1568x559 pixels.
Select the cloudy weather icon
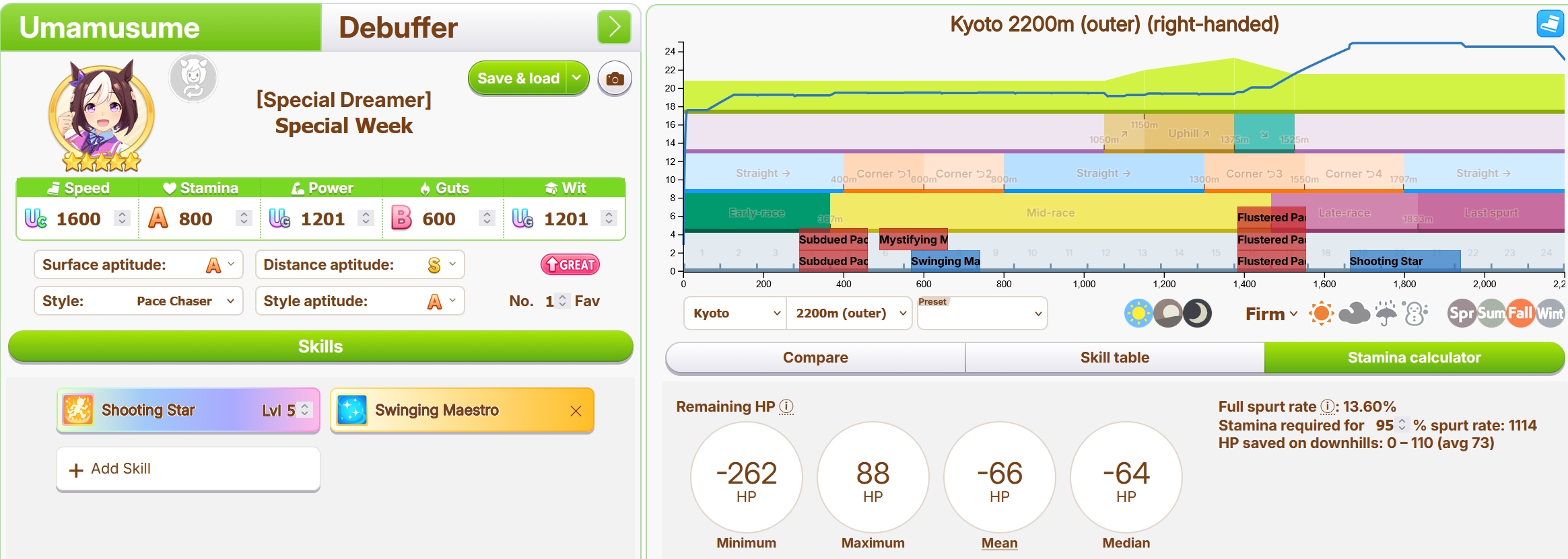1354,313
